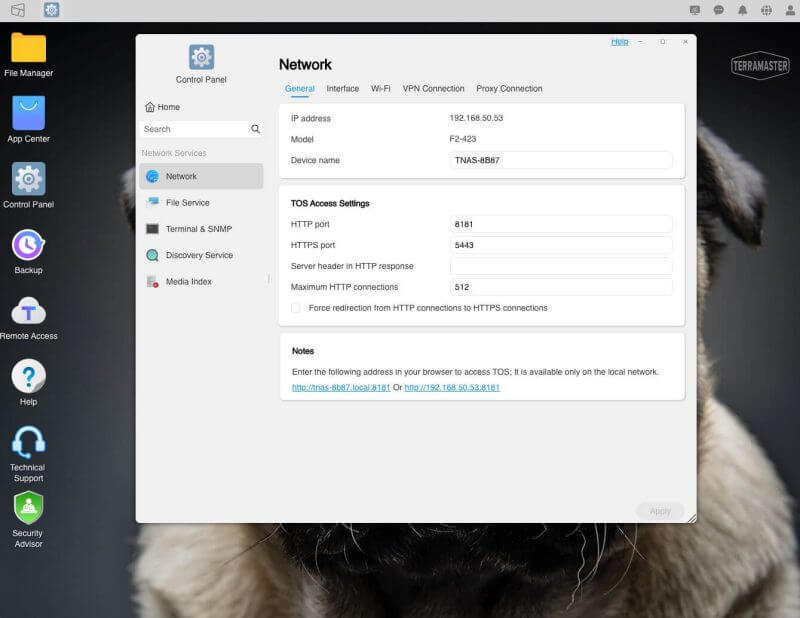Screen dimensions: 800x618
Task: Click the HTTP port field
Action: point(561,224)
